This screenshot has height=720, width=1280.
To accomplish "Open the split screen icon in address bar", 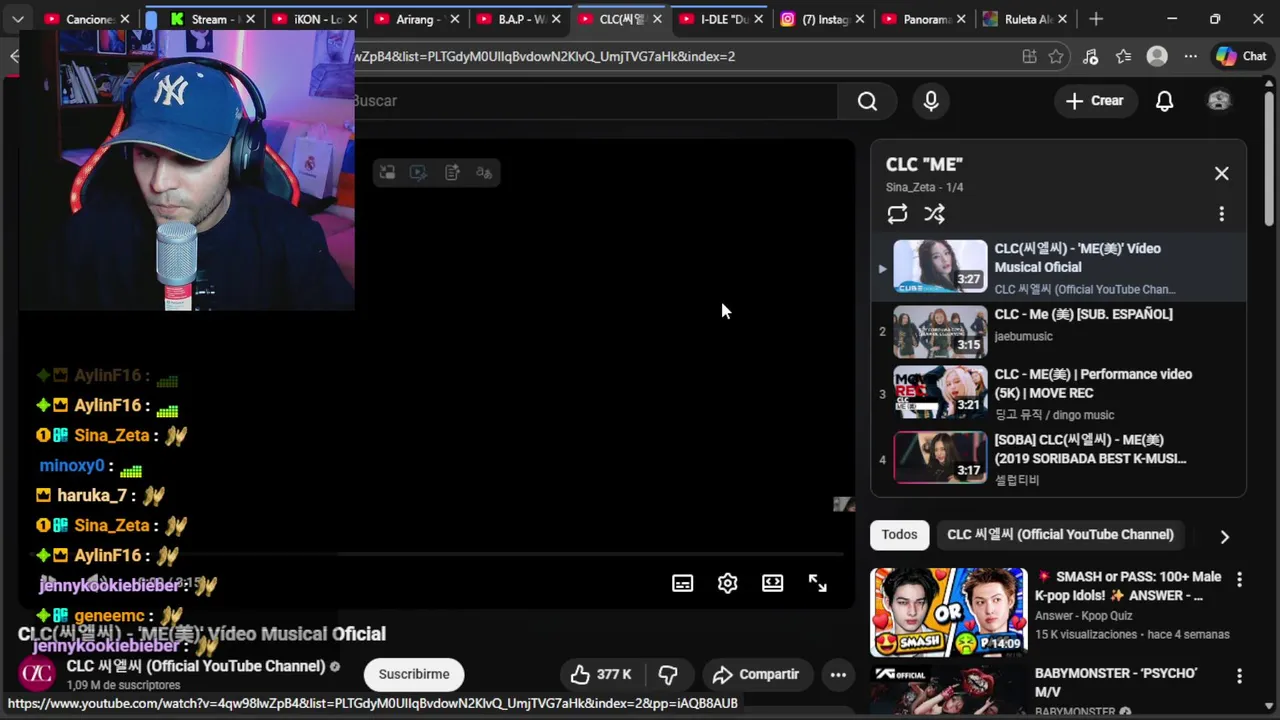I will [1029, 57].
